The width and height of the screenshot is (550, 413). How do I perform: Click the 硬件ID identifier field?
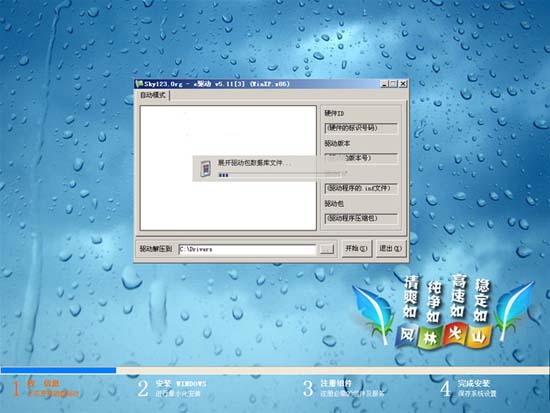click(361, 128)
